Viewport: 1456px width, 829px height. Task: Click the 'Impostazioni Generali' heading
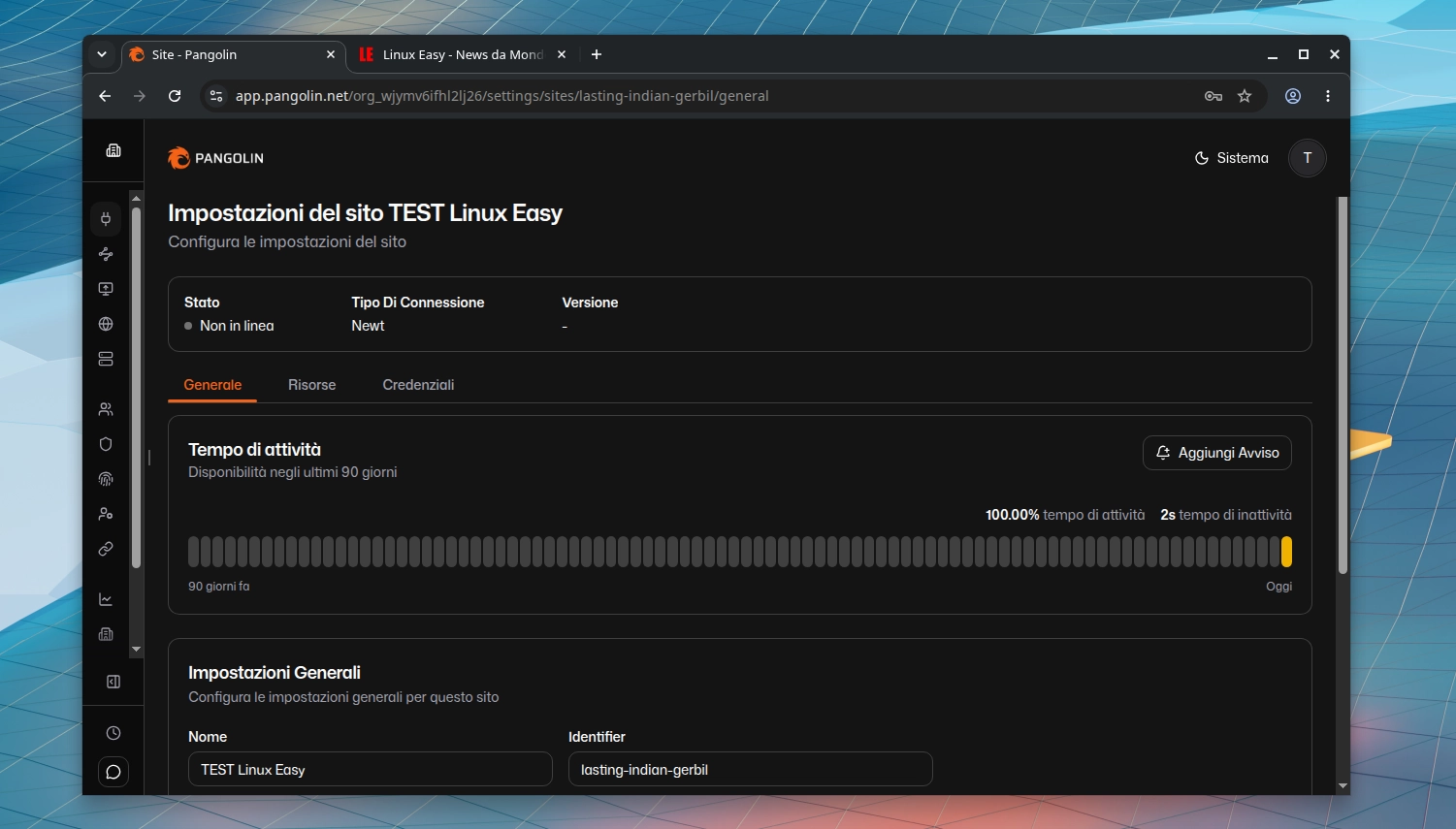pos(275,673)
